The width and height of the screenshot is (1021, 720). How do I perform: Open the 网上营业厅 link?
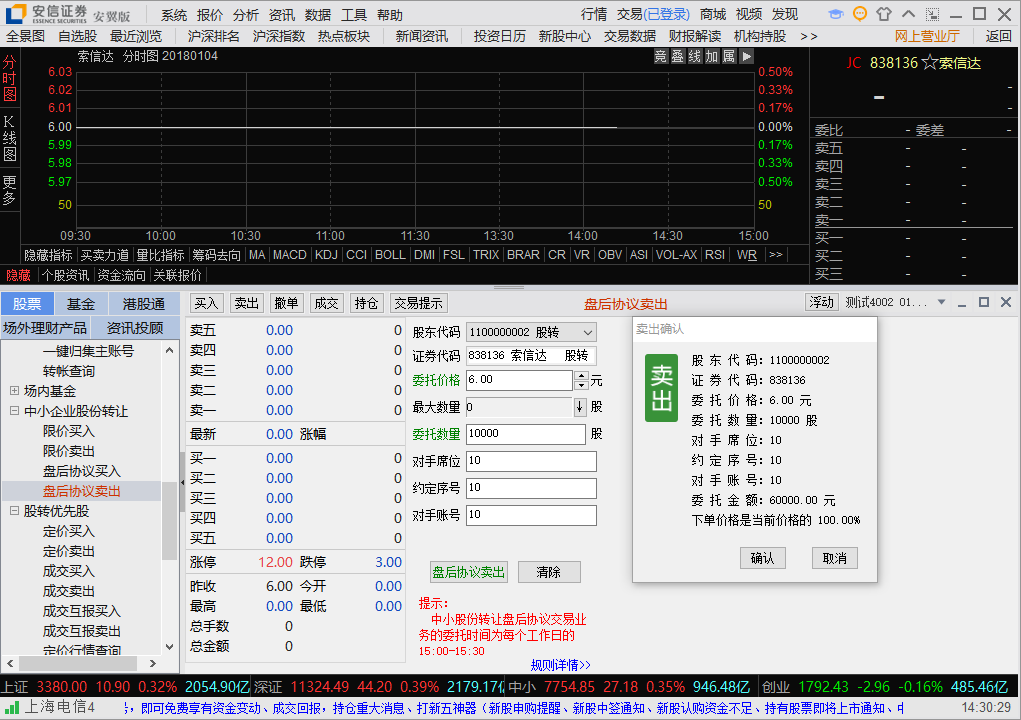click(927, 36)
